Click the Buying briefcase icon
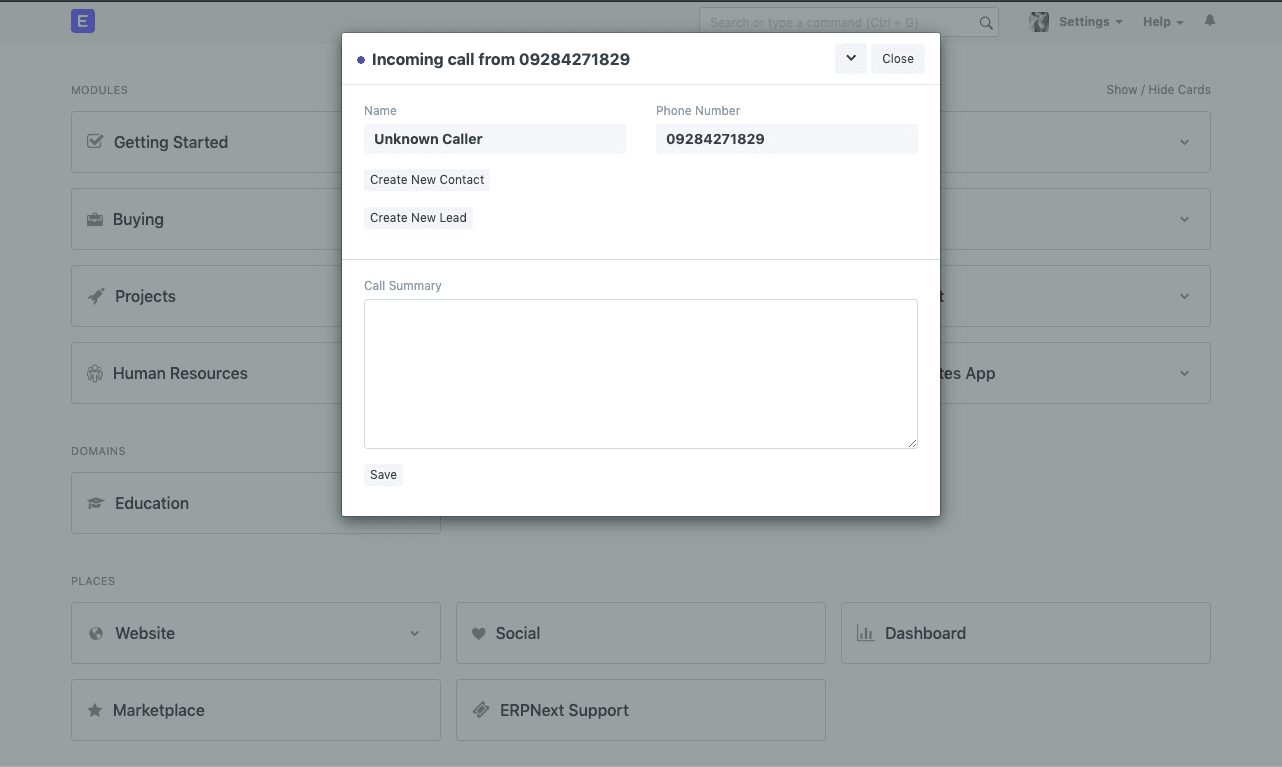The height and width of the screenshot is (767, 1282). point(94,219)
